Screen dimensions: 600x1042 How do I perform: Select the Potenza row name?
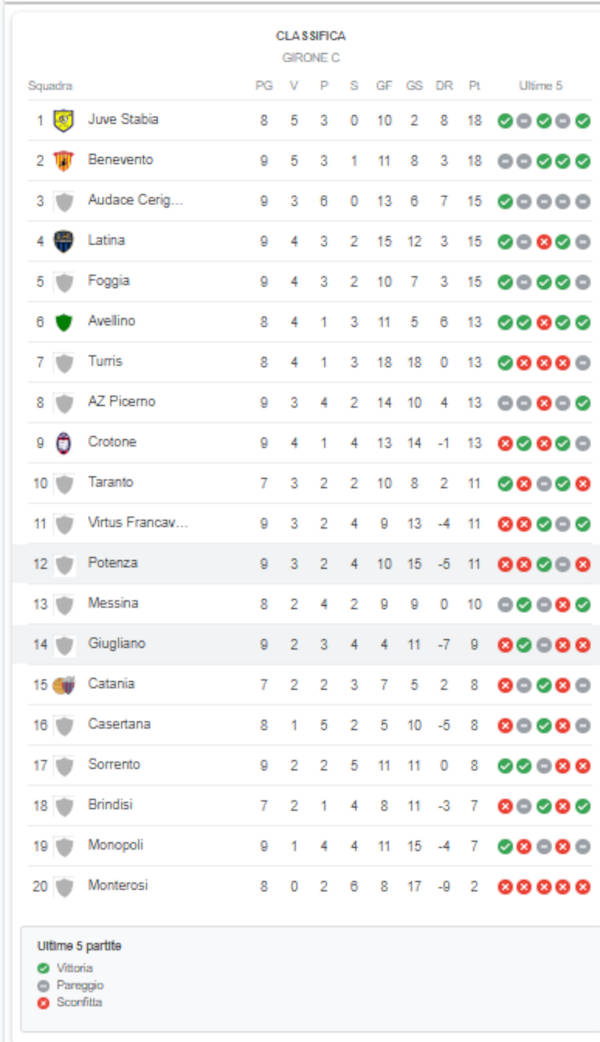click(x=113, y=564)
